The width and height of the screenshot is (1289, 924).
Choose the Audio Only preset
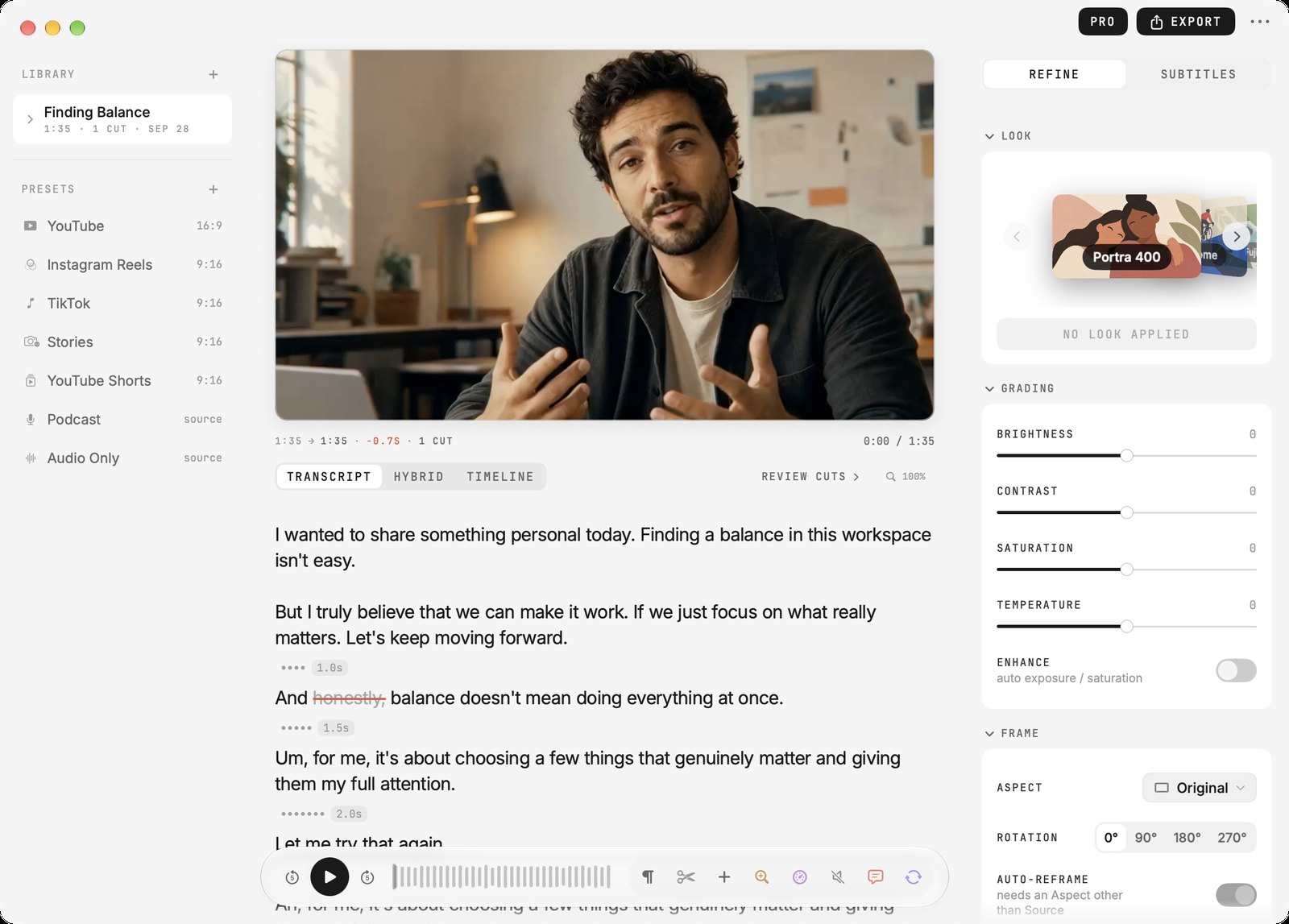click(122, 458)
